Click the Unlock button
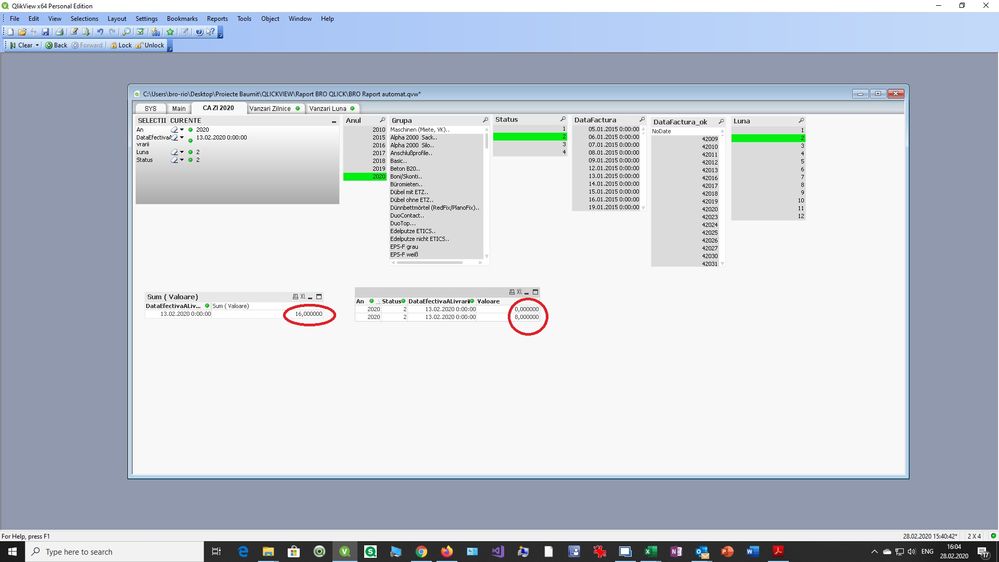The height and width of the screenshot is (562, 999). 150,45
